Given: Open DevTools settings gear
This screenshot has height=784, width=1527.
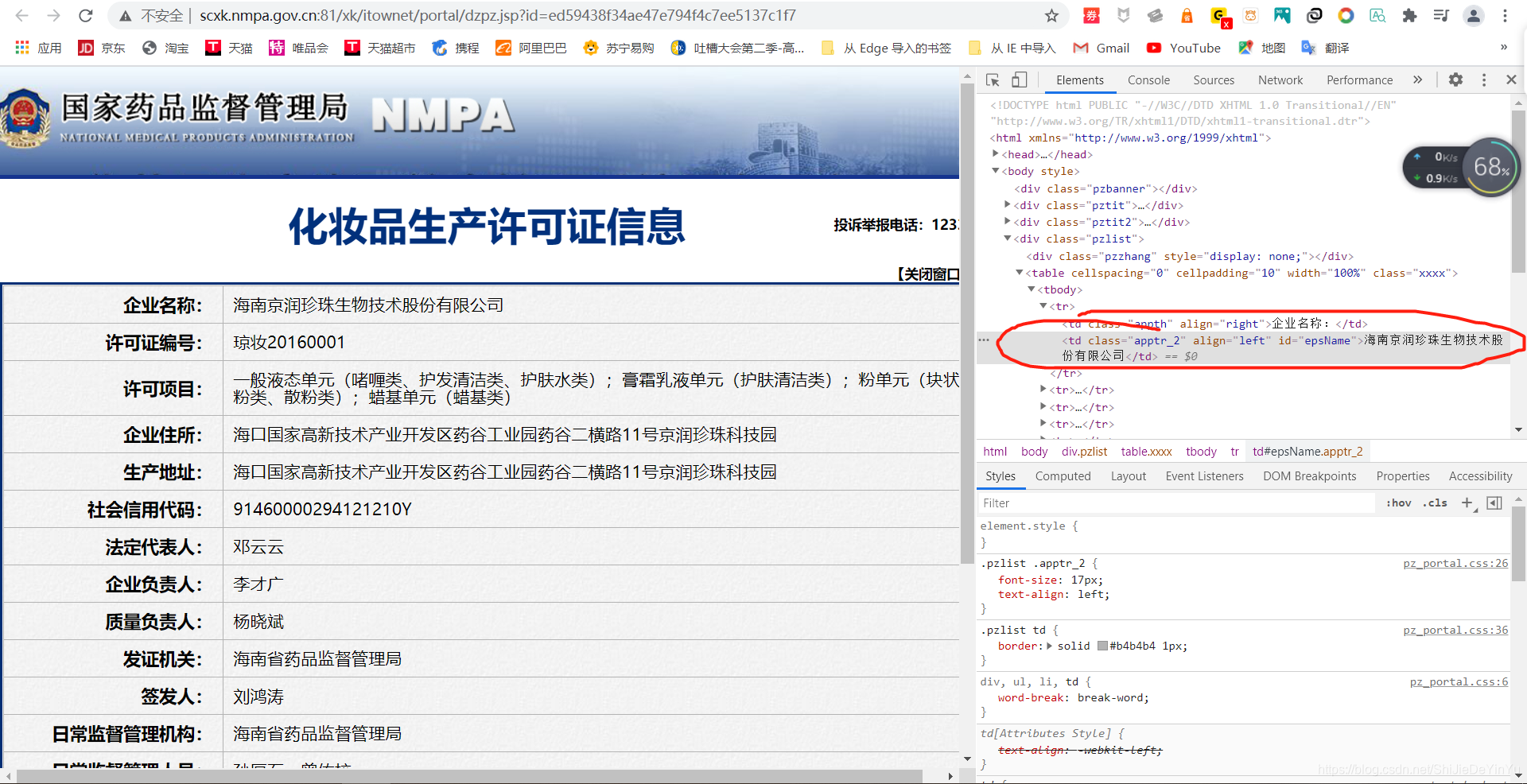Looking at the screenshot, I should tap(1455, 80).
